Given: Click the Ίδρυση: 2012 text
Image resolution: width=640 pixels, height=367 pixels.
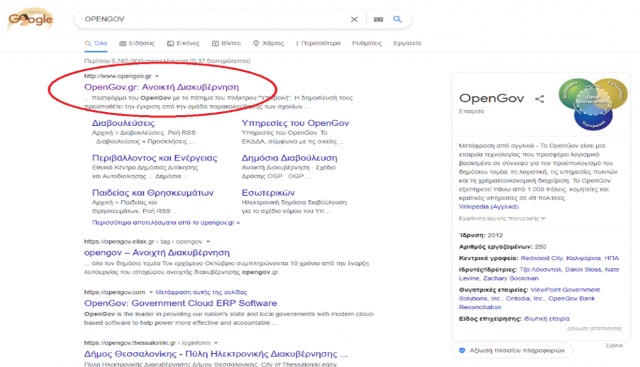Looking at the screenshot, I should (x=481, y=235).
